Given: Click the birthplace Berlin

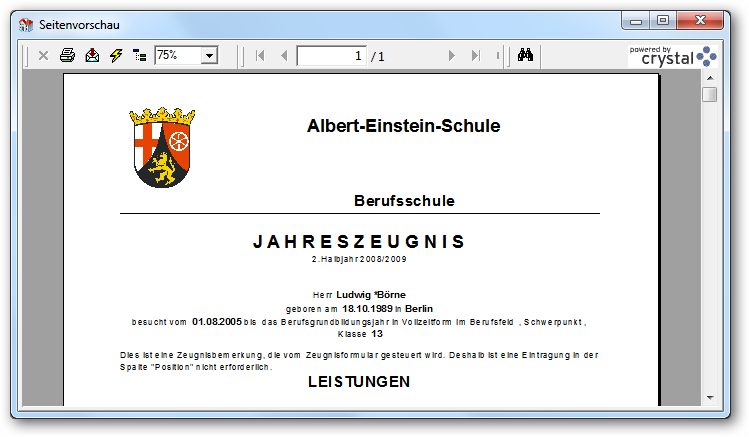Looking at the screenshot, I should point(419,309).
